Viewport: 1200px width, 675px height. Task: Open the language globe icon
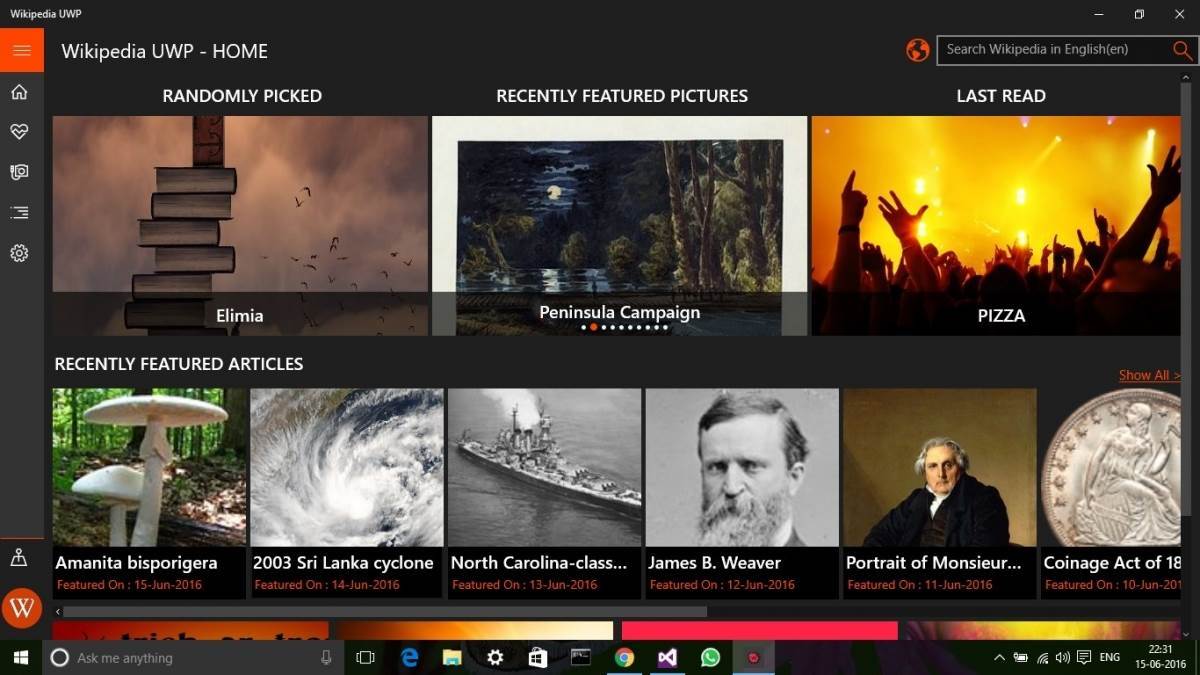click(x=917, y=49)
